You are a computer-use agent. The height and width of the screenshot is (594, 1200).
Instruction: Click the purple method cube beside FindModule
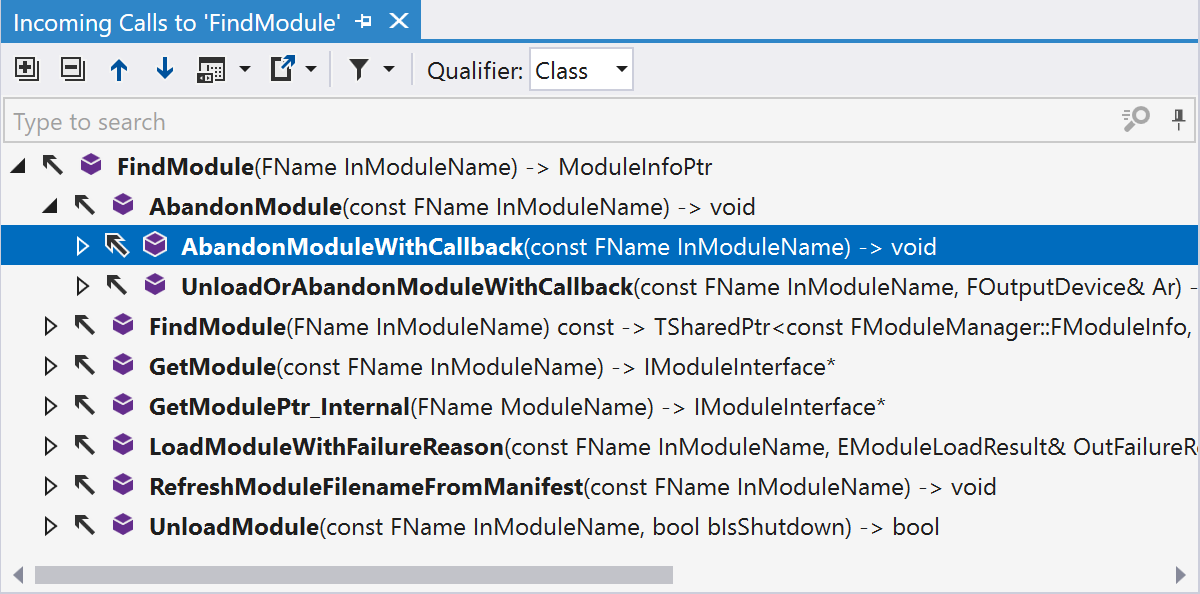pyautogui.click(x=91, y=166)
